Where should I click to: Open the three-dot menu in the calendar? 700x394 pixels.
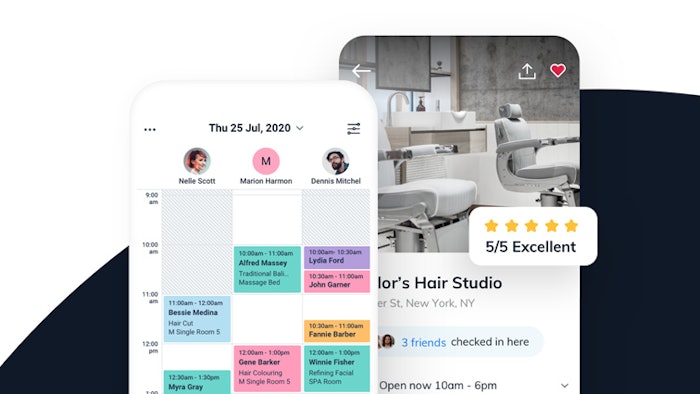coord(150,129)
